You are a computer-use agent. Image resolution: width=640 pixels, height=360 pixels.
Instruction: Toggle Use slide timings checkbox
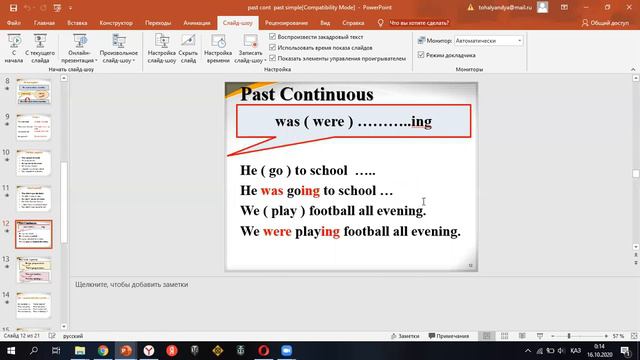273,47
